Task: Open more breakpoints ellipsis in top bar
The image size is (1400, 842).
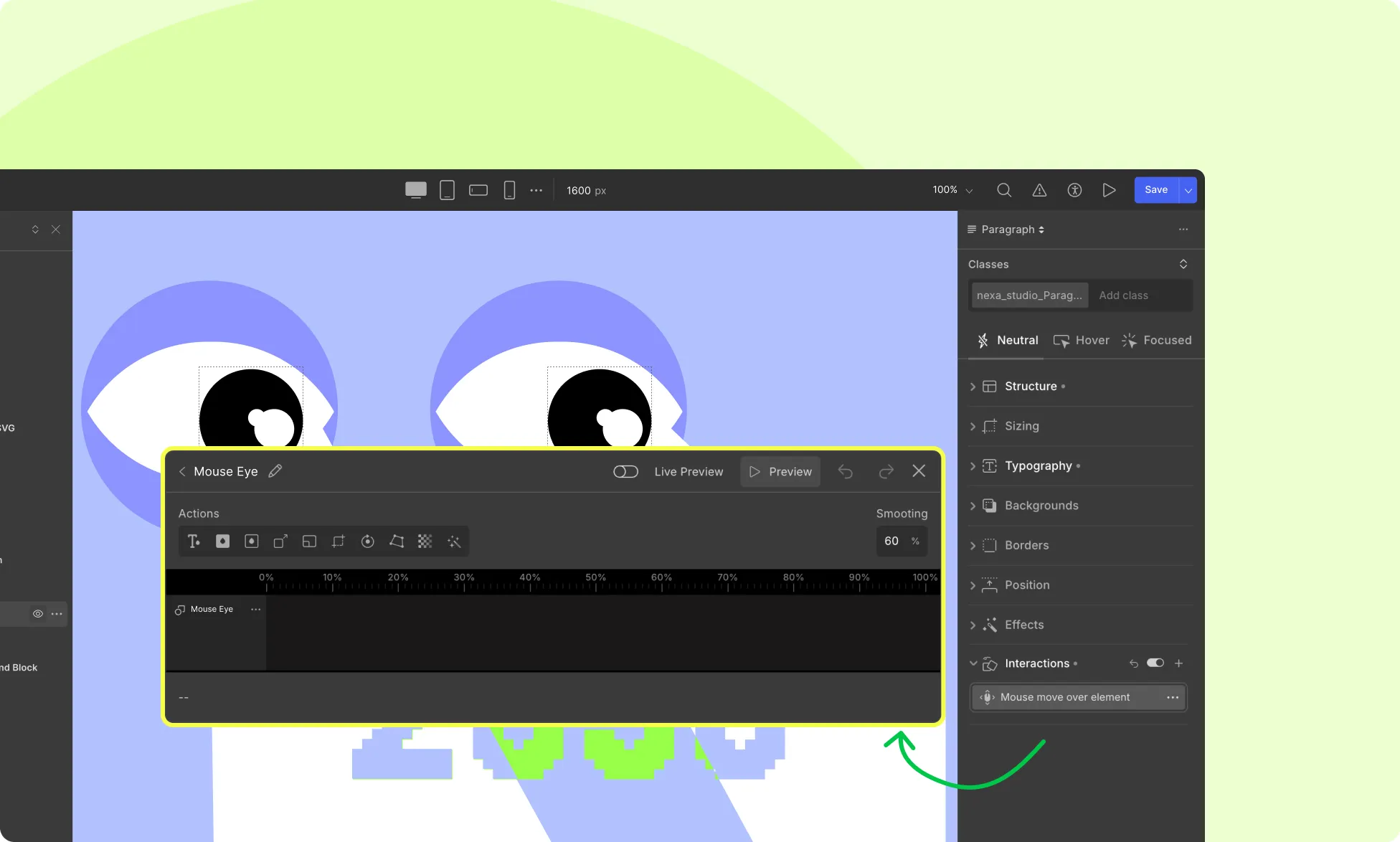Action: [x=536, y=190]
